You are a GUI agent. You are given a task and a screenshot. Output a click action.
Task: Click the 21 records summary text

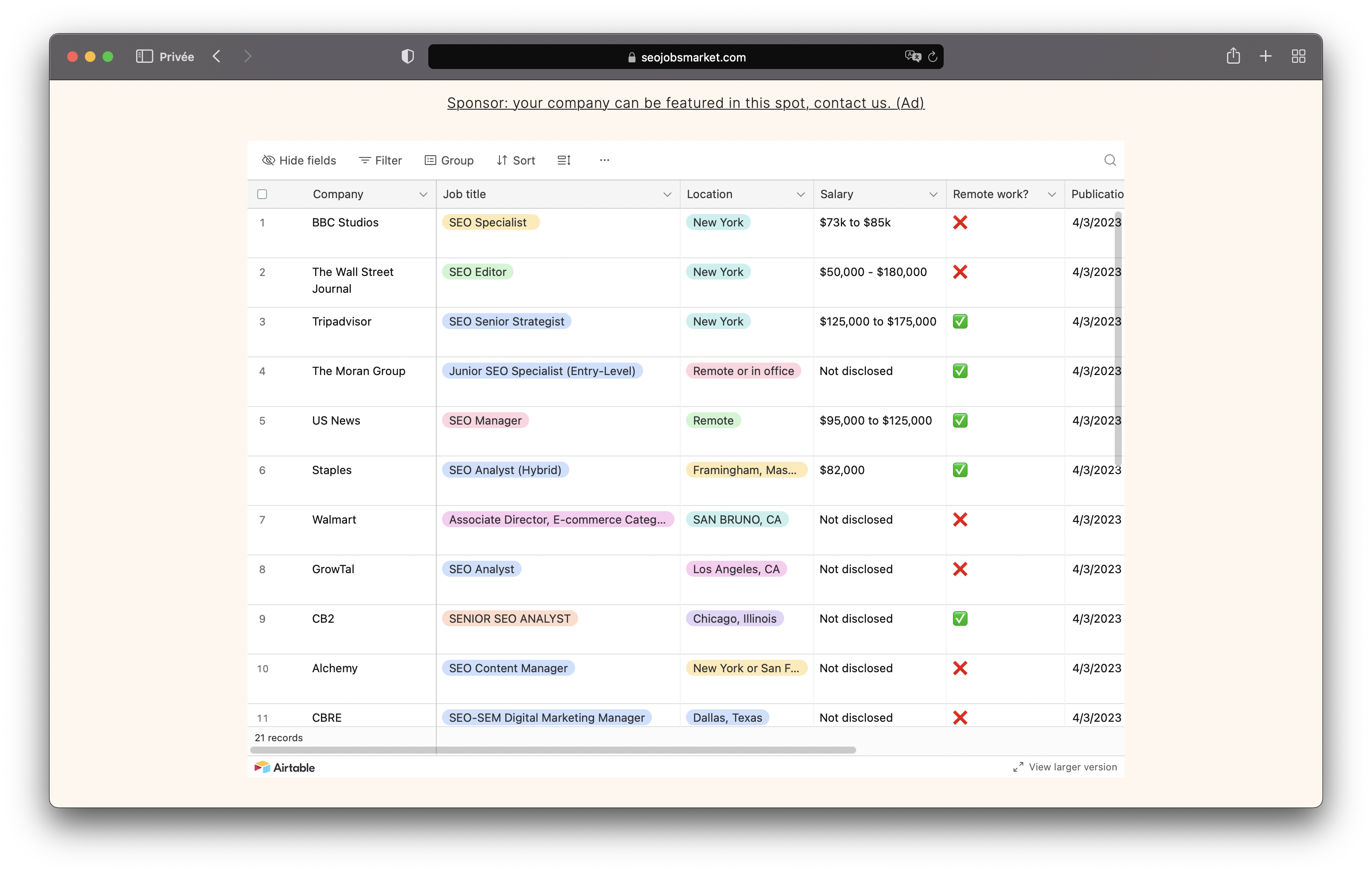(x=278, y=738)
